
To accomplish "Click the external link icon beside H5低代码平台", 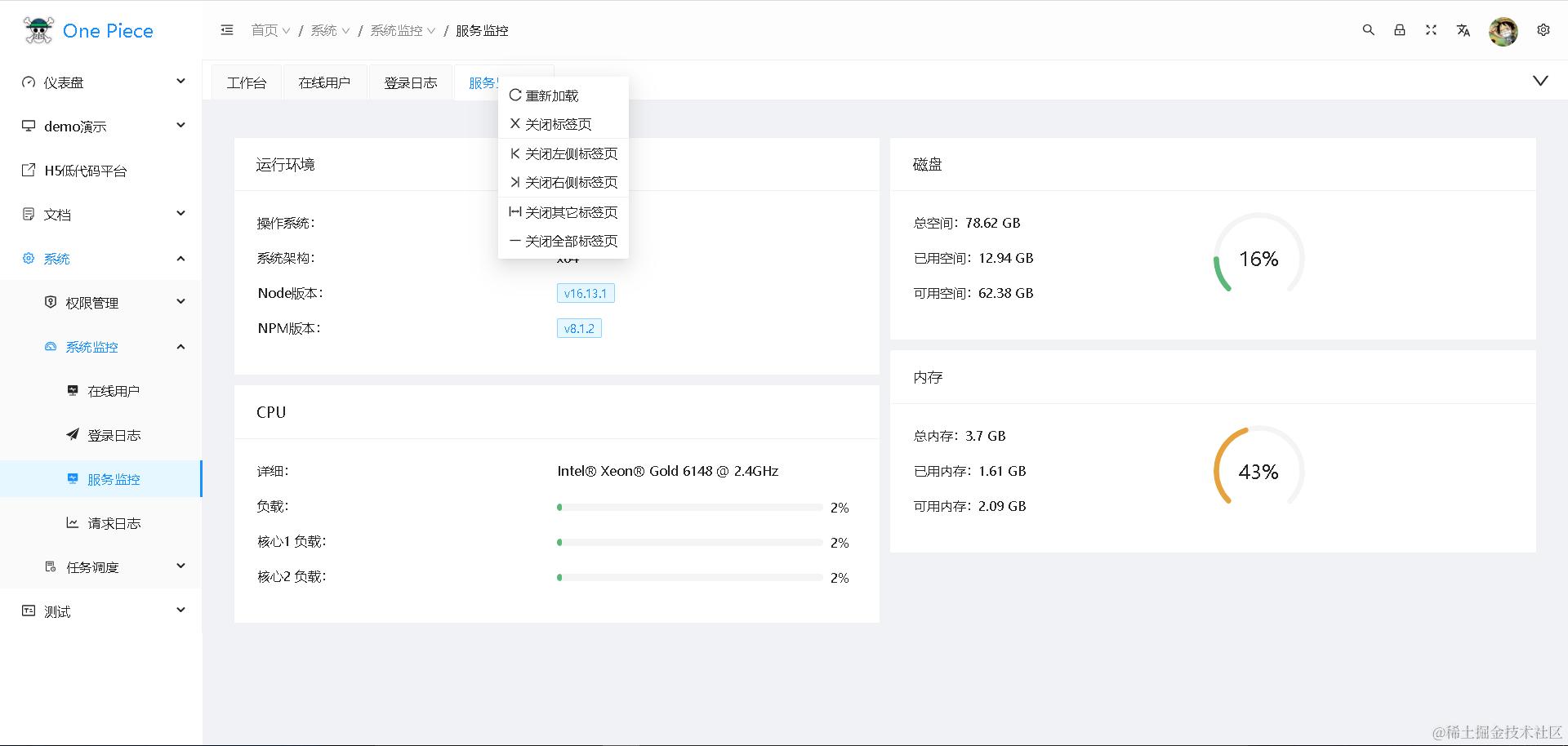I will click(29, 170).
